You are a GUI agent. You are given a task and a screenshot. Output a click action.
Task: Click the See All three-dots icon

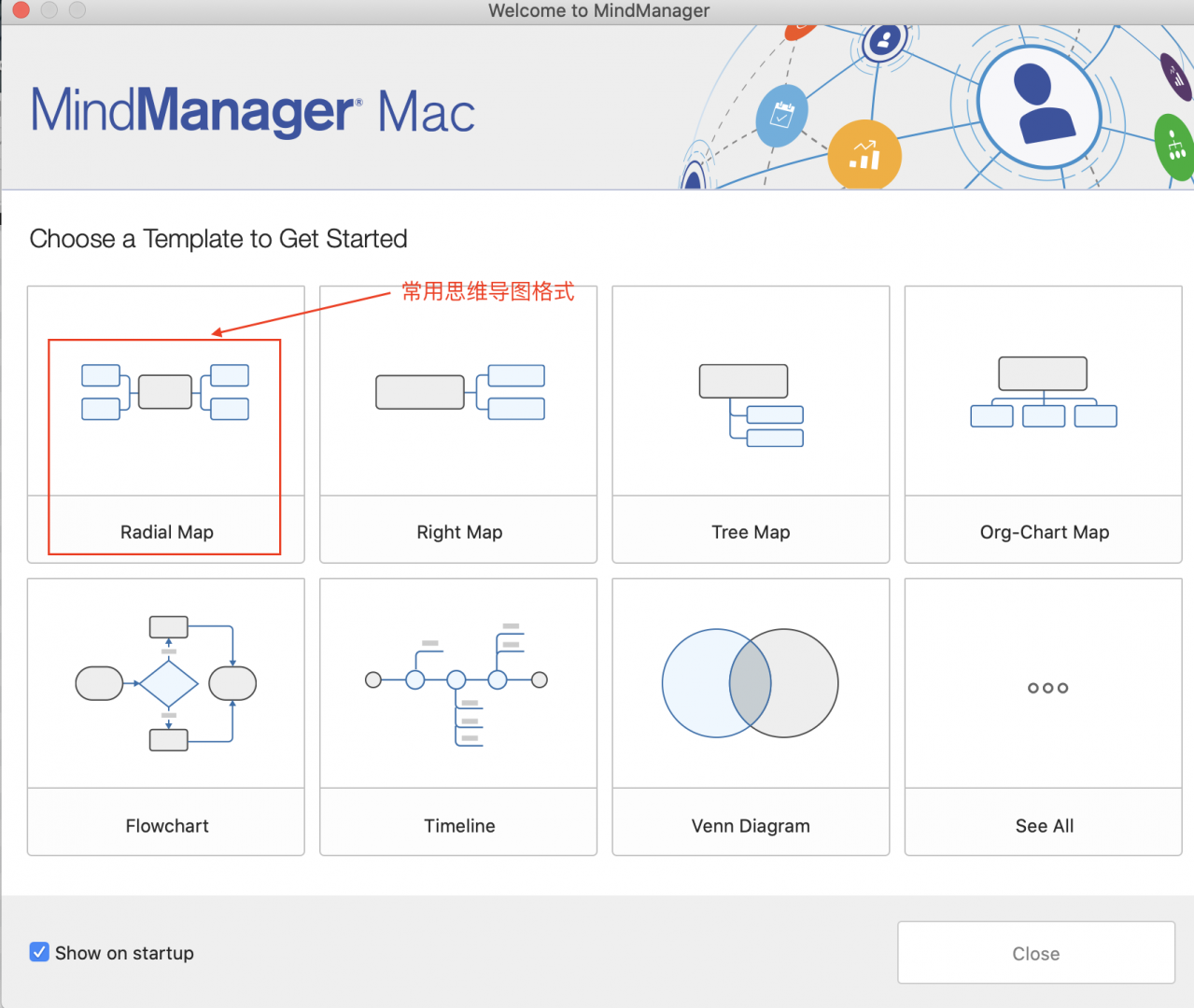[x=1047, y=688]
